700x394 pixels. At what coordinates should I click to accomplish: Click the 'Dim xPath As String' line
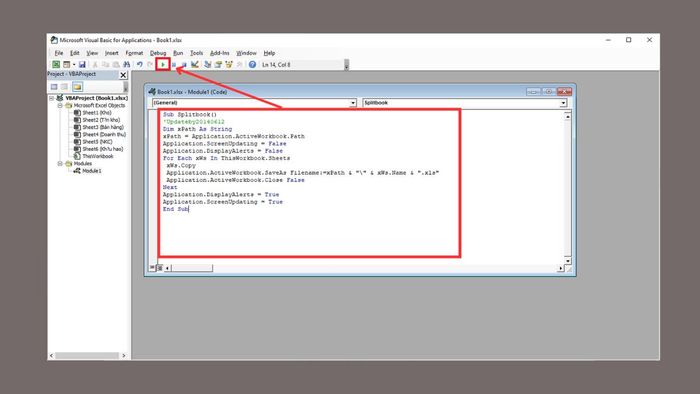197,129
